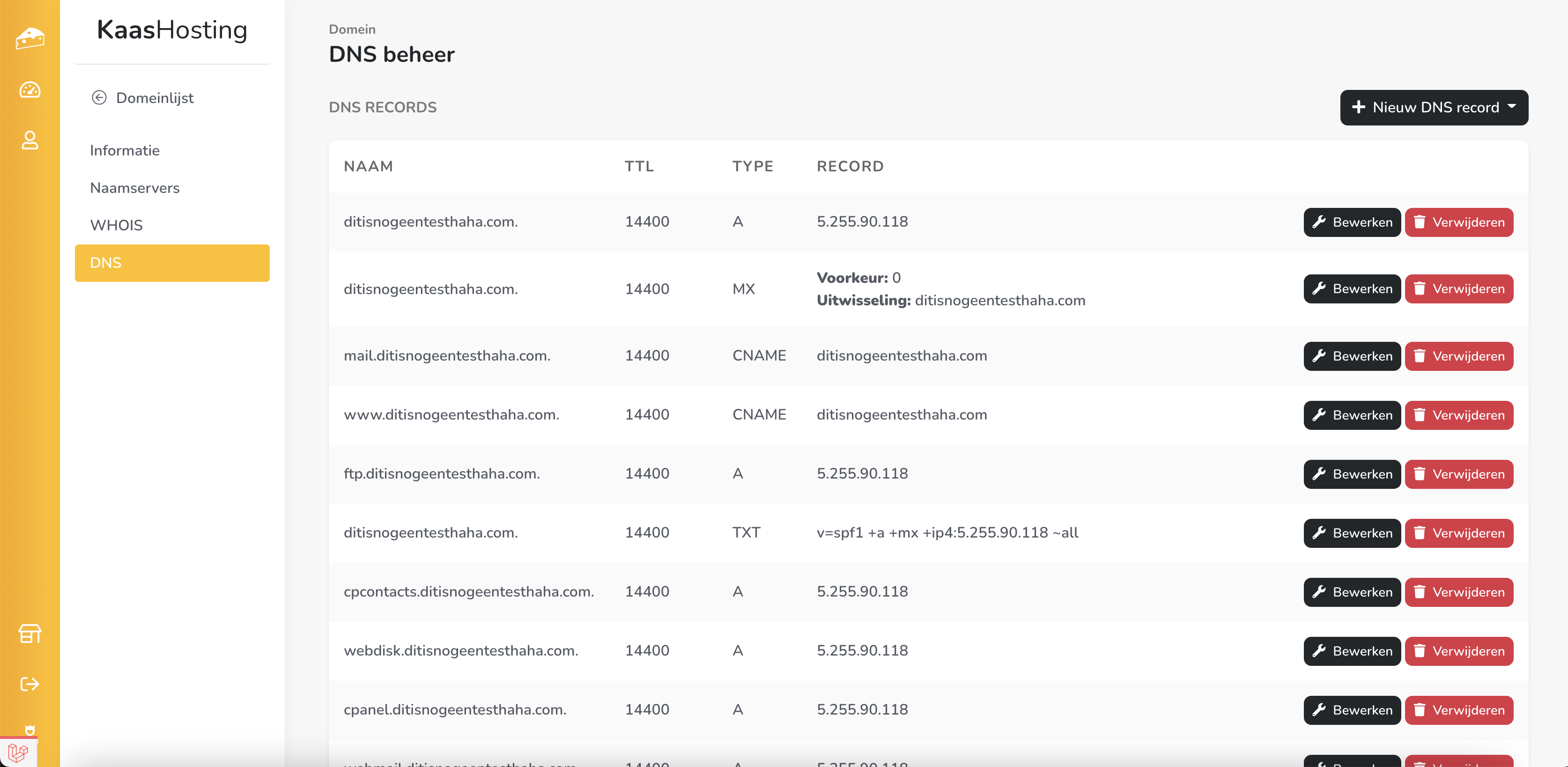Click the logout arrow icon
The image size is (1568, 767).
tap(30, 684)
